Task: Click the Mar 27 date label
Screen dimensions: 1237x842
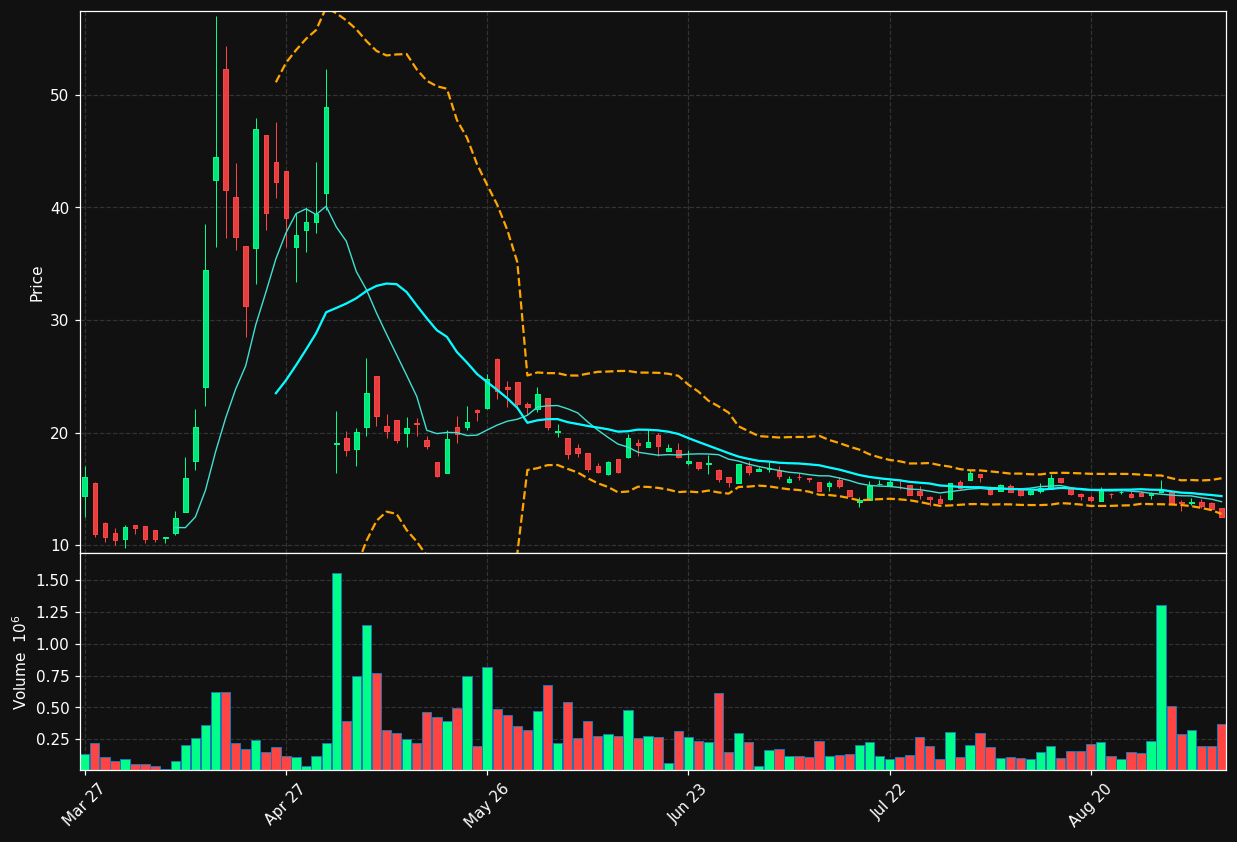Action: pos(83,805)
